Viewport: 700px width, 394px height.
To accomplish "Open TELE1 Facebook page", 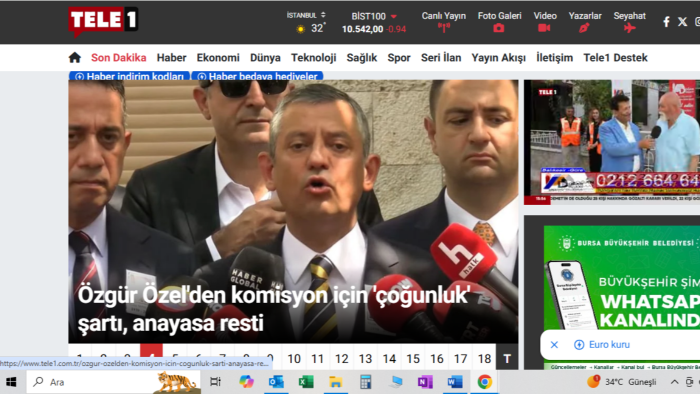I will click(666, 21).
